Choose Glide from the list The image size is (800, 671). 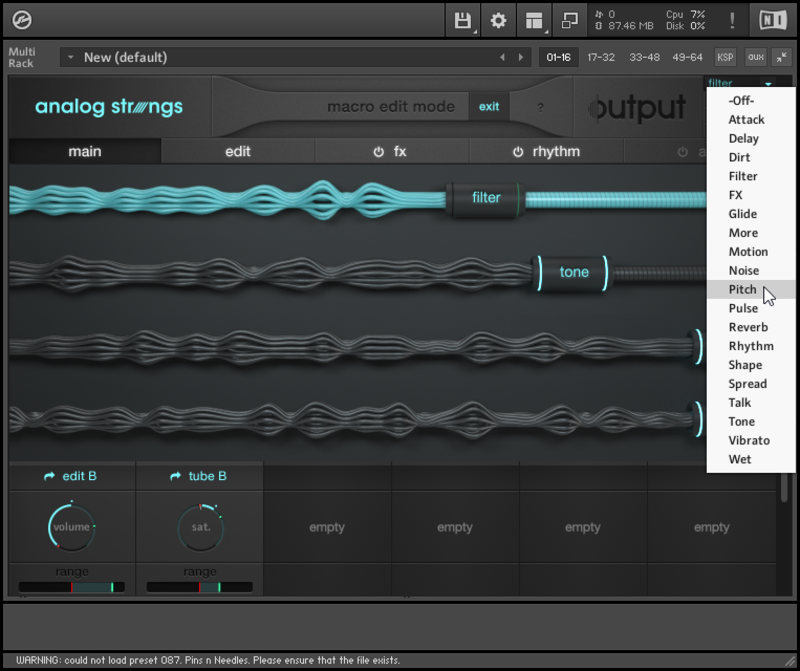point(751,214)
